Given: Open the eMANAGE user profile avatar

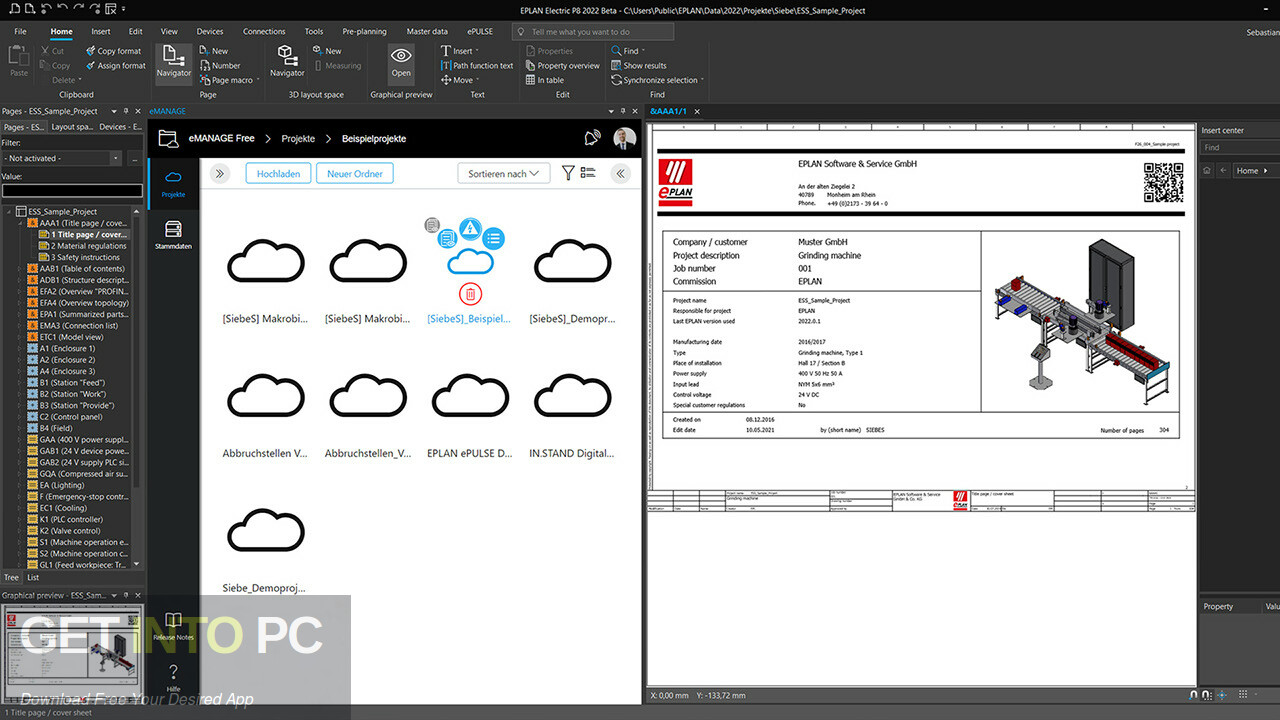Looking at the screenshot, I should (625, 139).
